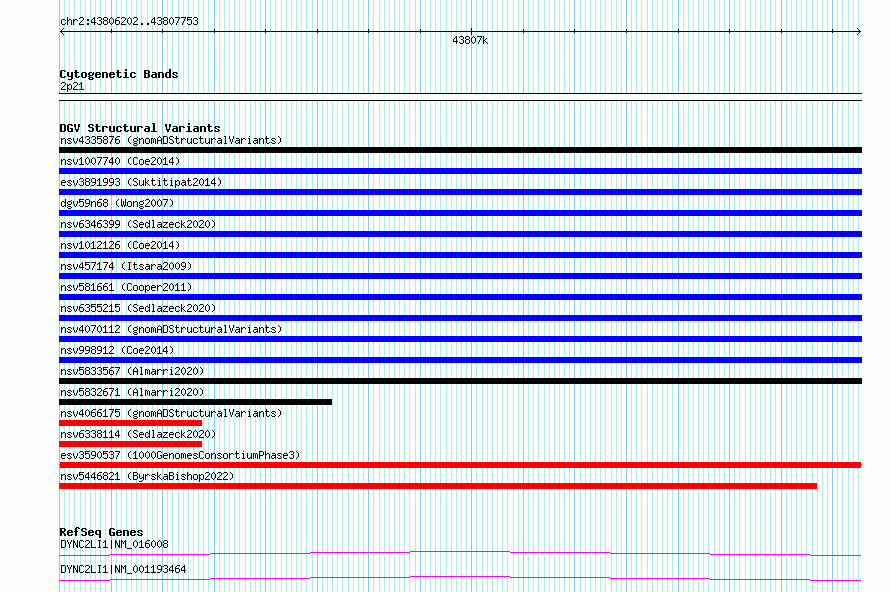This screenshot has width=890, height=592.
Task: Select the 2p21 cytogenetic band label
Action: click(72, 86)
